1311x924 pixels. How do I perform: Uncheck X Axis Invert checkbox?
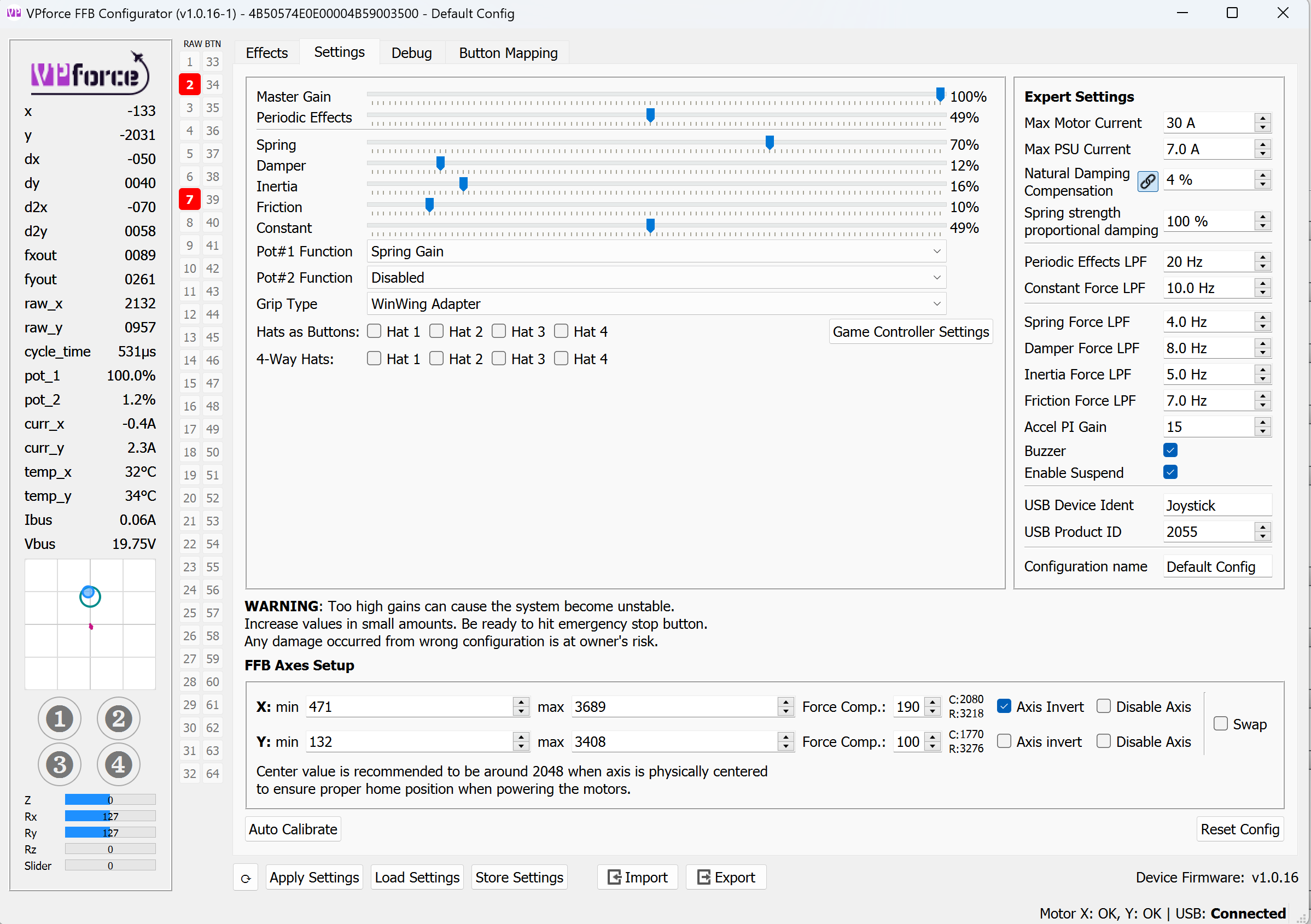click(1004, 706)
